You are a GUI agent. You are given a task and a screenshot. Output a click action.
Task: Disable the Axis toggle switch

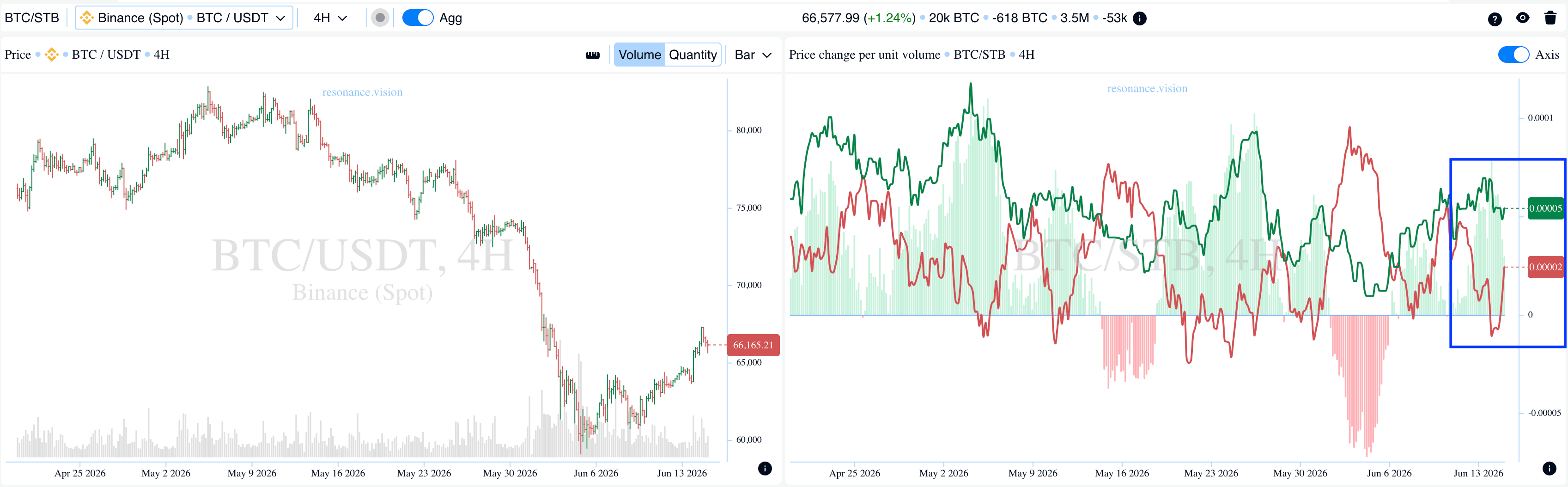pyautogui.click(x=1513, y=55)
